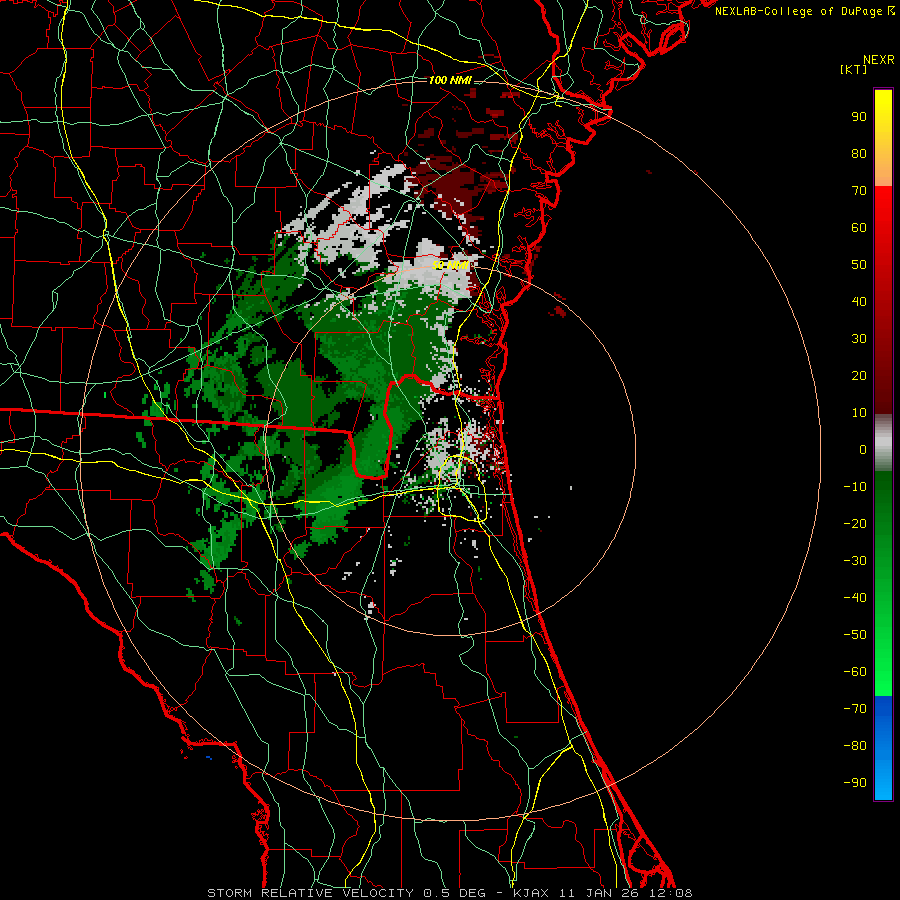
Task: Click the [KT] units label
Action: pos(854,69)
